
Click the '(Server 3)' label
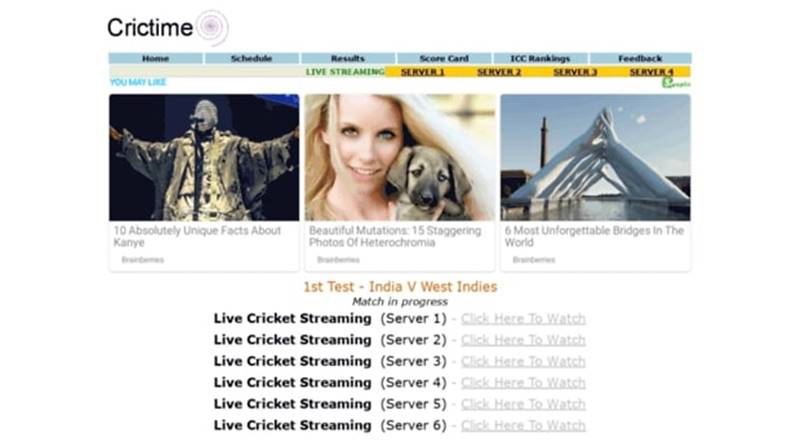click(x=413, y=361)
